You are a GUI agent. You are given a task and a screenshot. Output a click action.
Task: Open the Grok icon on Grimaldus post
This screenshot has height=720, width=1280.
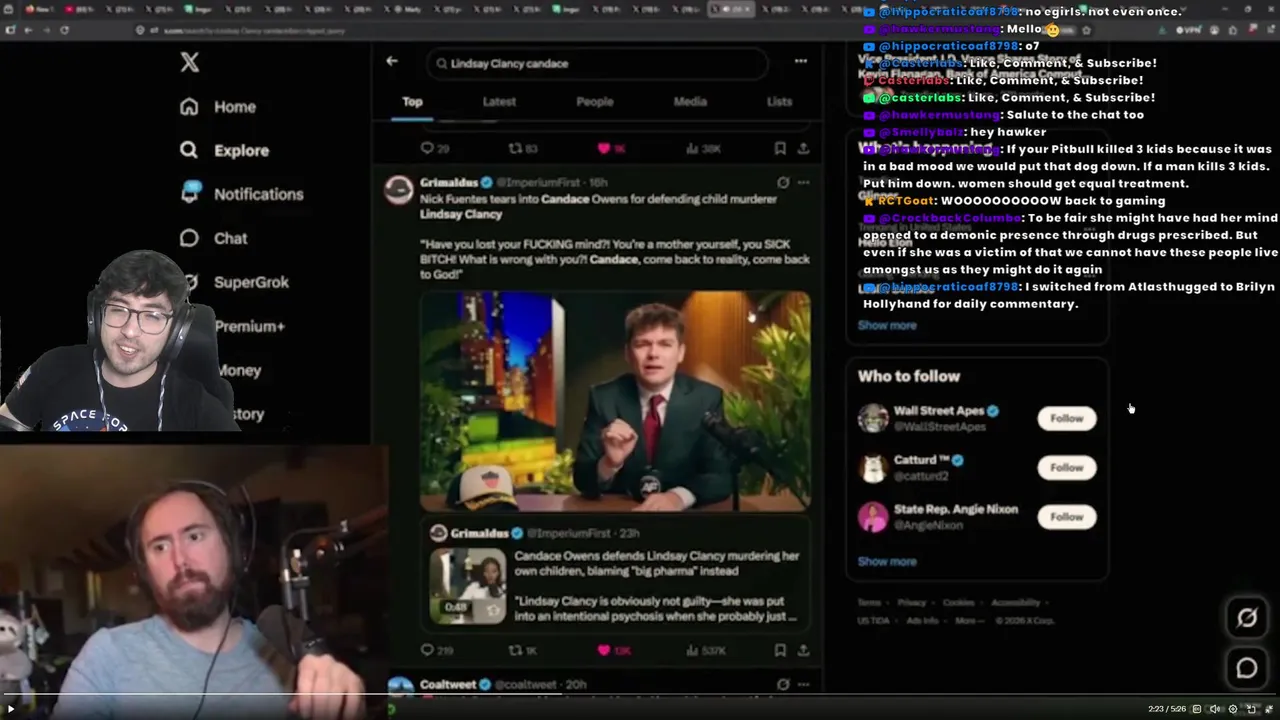point(783,182)
